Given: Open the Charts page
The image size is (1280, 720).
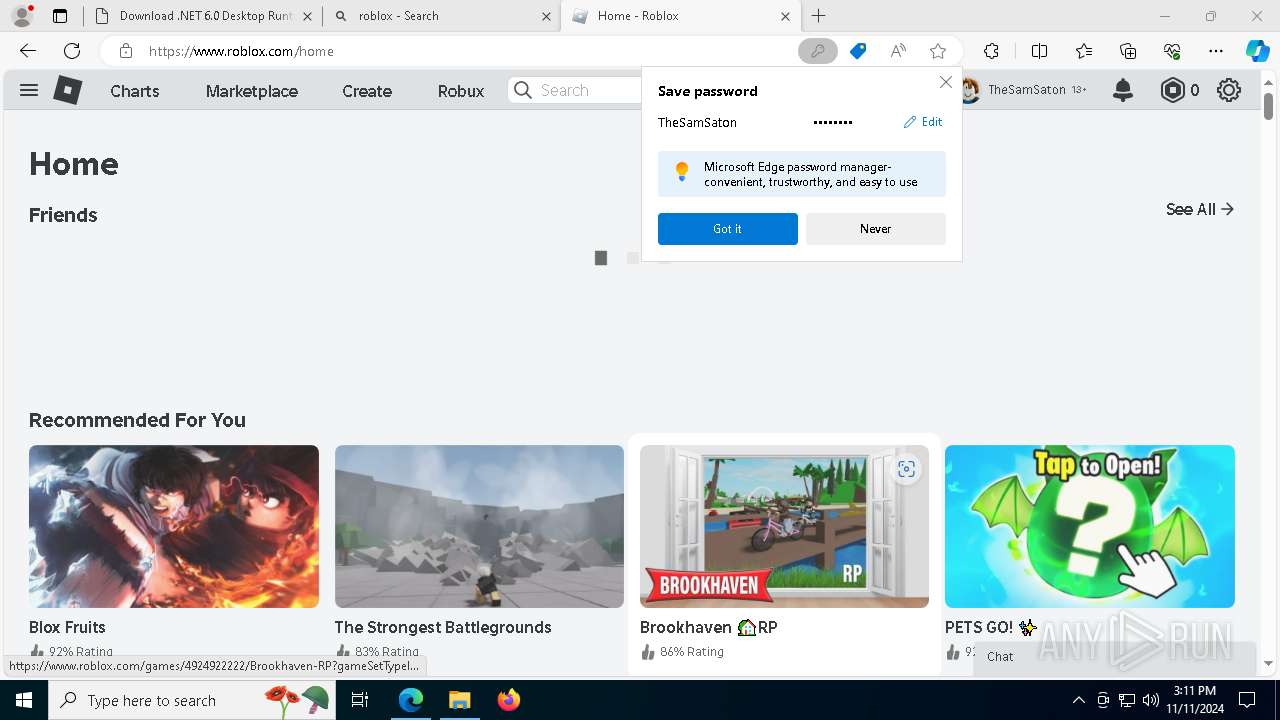Looking at the screenshot, I should click(x=135, y=91).
